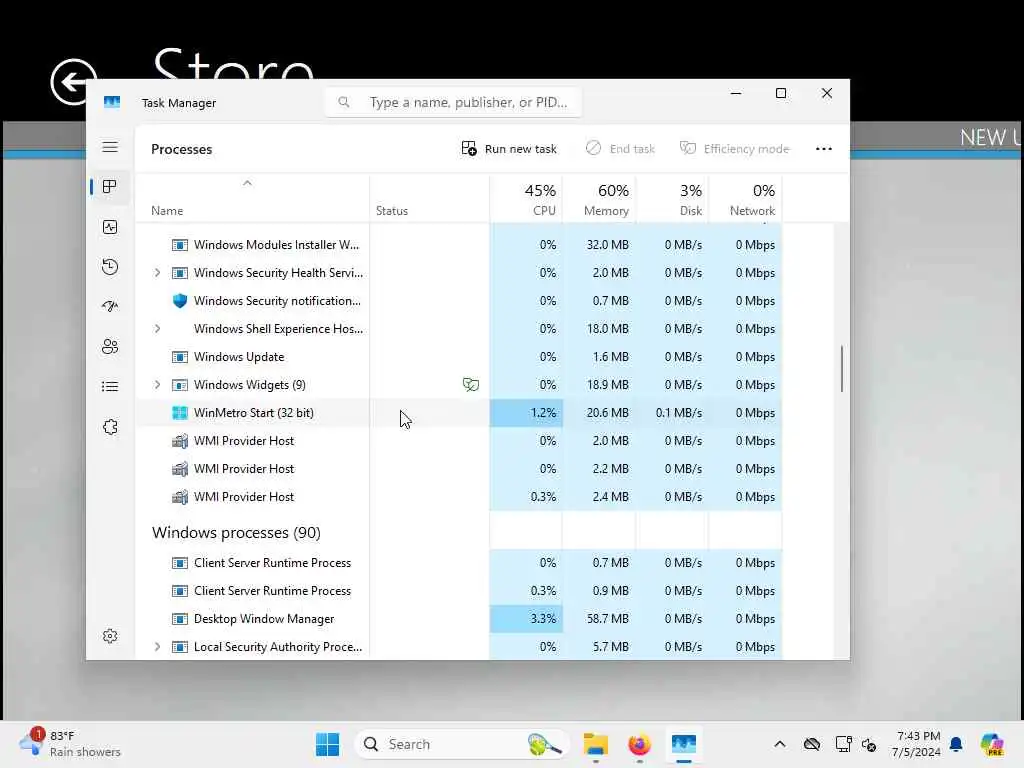Select the WinMetro Start (32 bit) process icon
Screen dimensions: 1024x768
[x=180, y=413]
